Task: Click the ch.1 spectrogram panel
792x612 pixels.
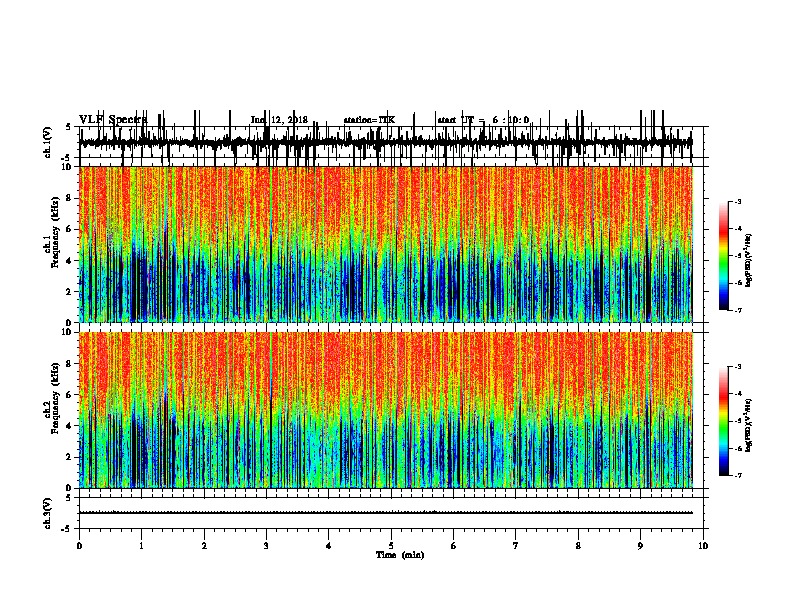Action: (x=386, y=244)
